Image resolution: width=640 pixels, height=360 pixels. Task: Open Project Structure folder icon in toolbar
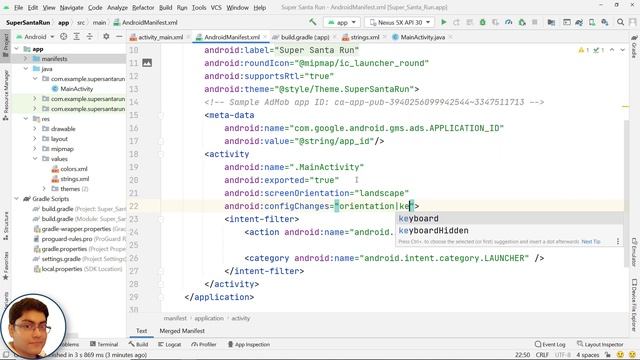pyautogui.click(x=551, y=22)
